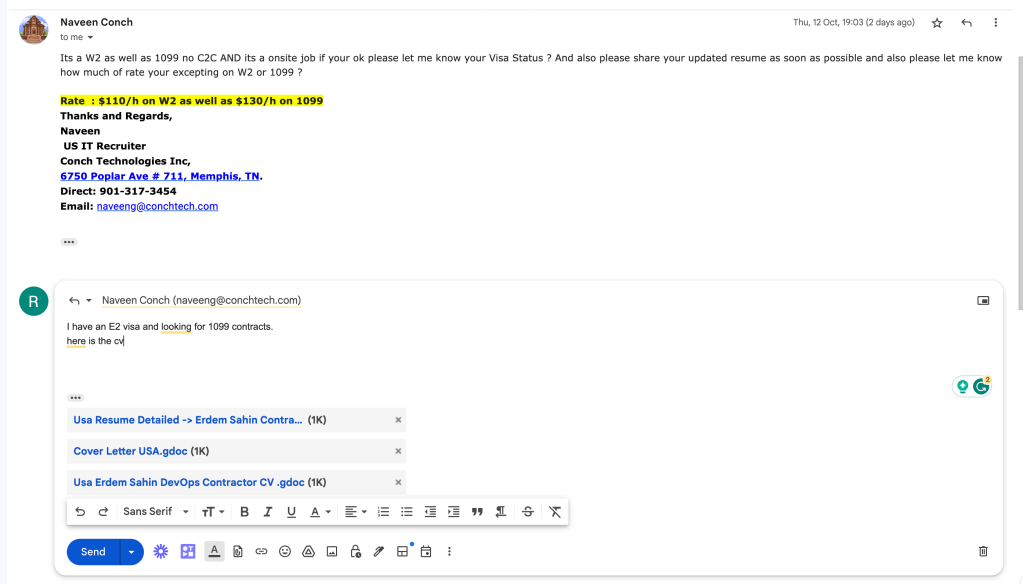Attach files to the reply
1023x584 pixels.
coord(237,552)
